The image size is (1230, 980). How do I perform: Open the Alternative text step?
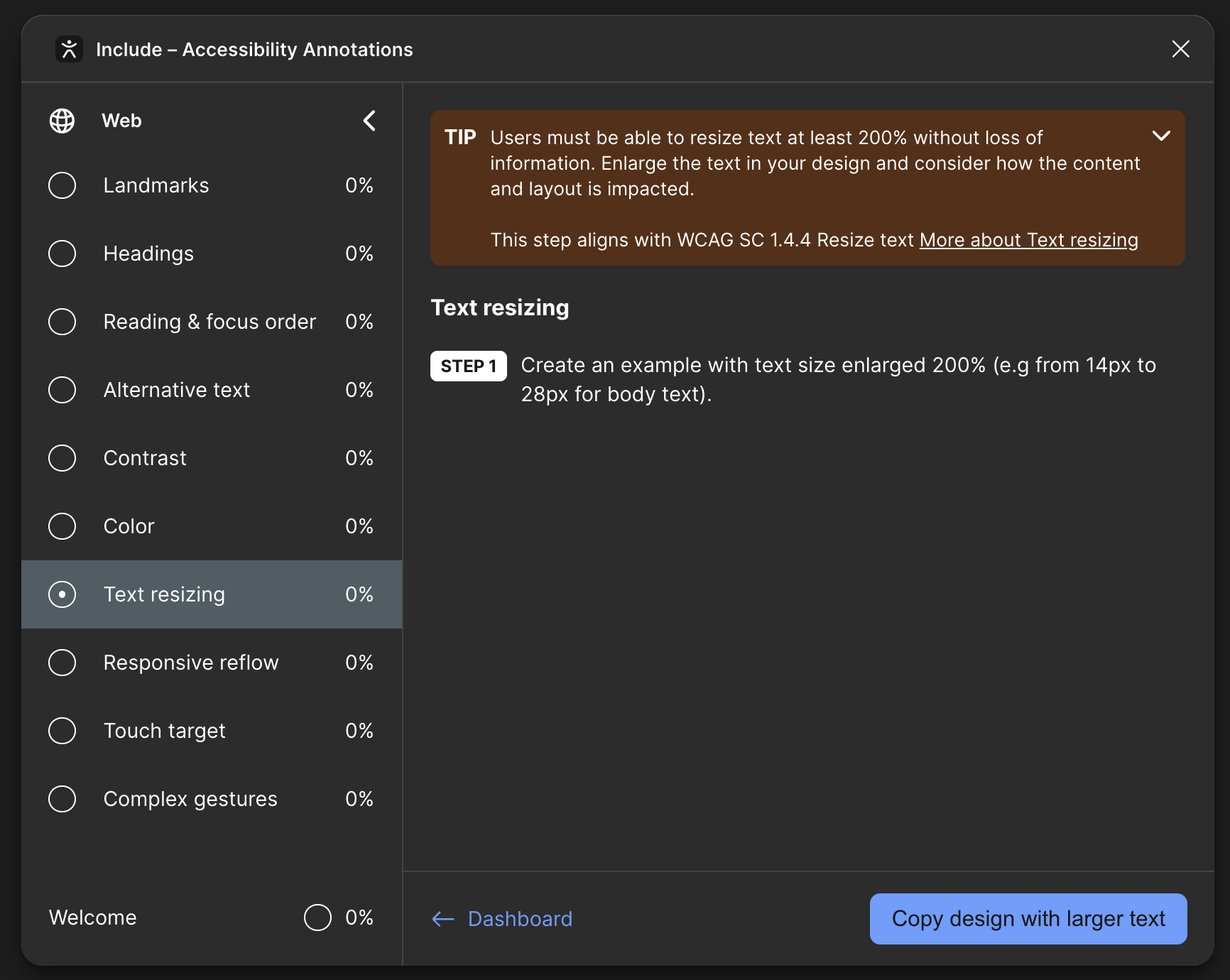pyautogui.click(x=177, y=390)
